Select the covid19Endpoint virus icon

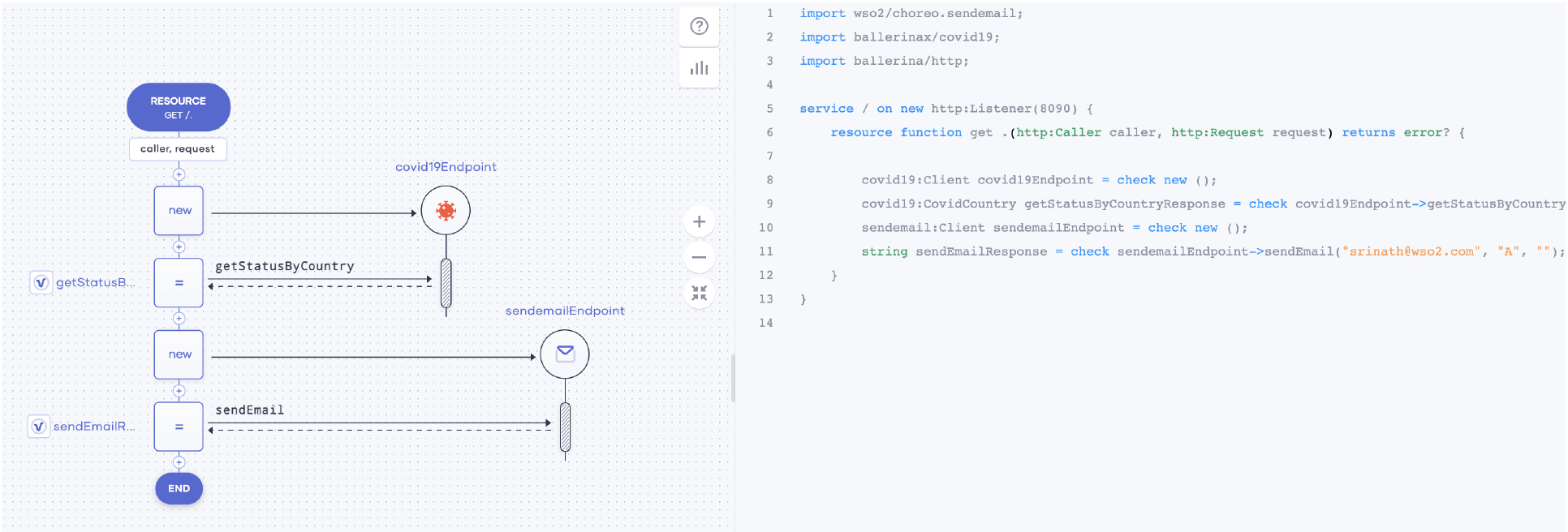pyautogui.click(x=446, y=211)
